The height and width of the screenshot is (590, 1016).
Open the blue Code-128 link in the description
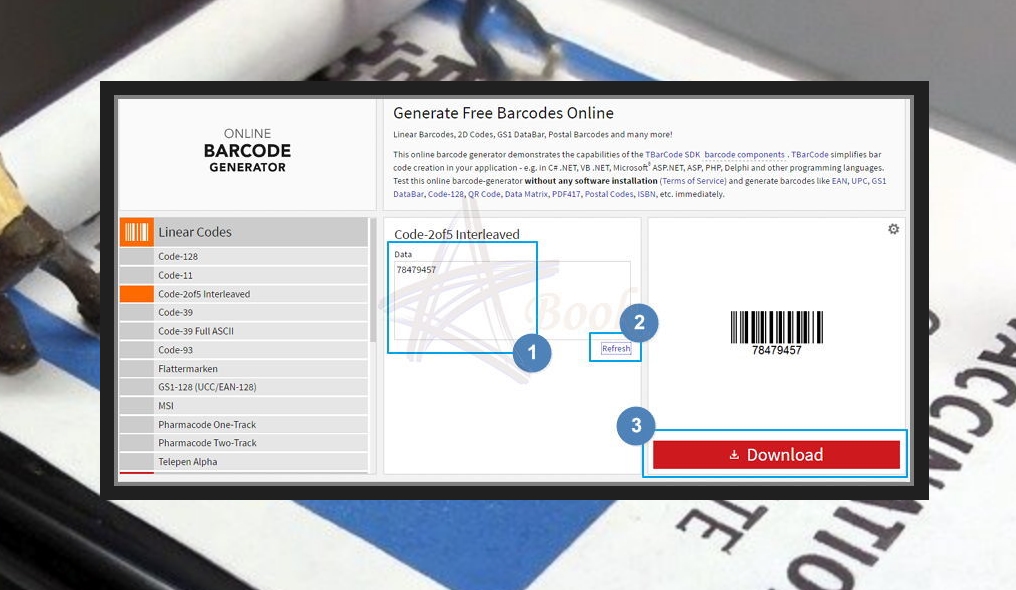click(446, 194)
